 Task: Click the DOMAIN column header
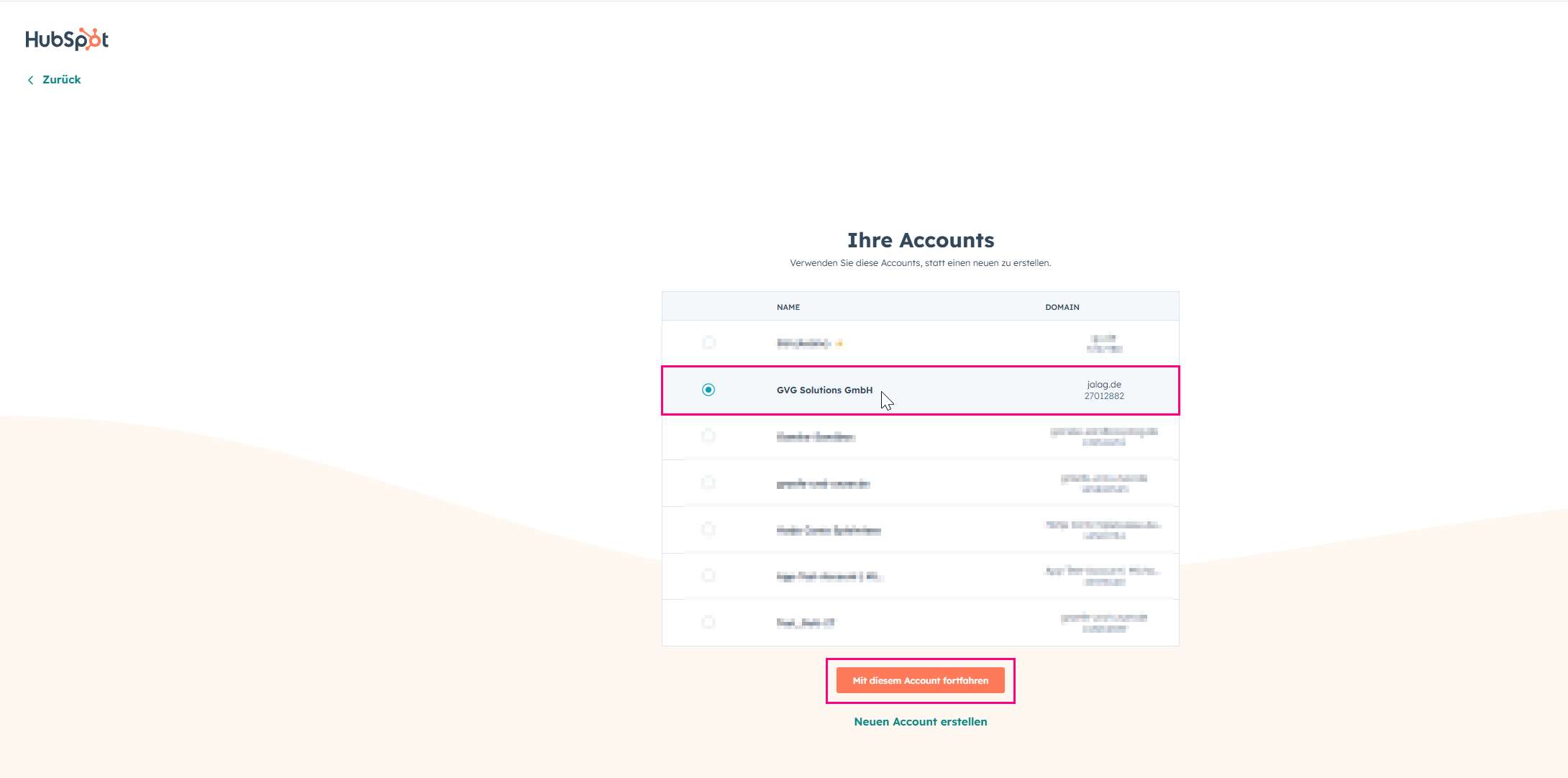click(x=1062, y=307)
